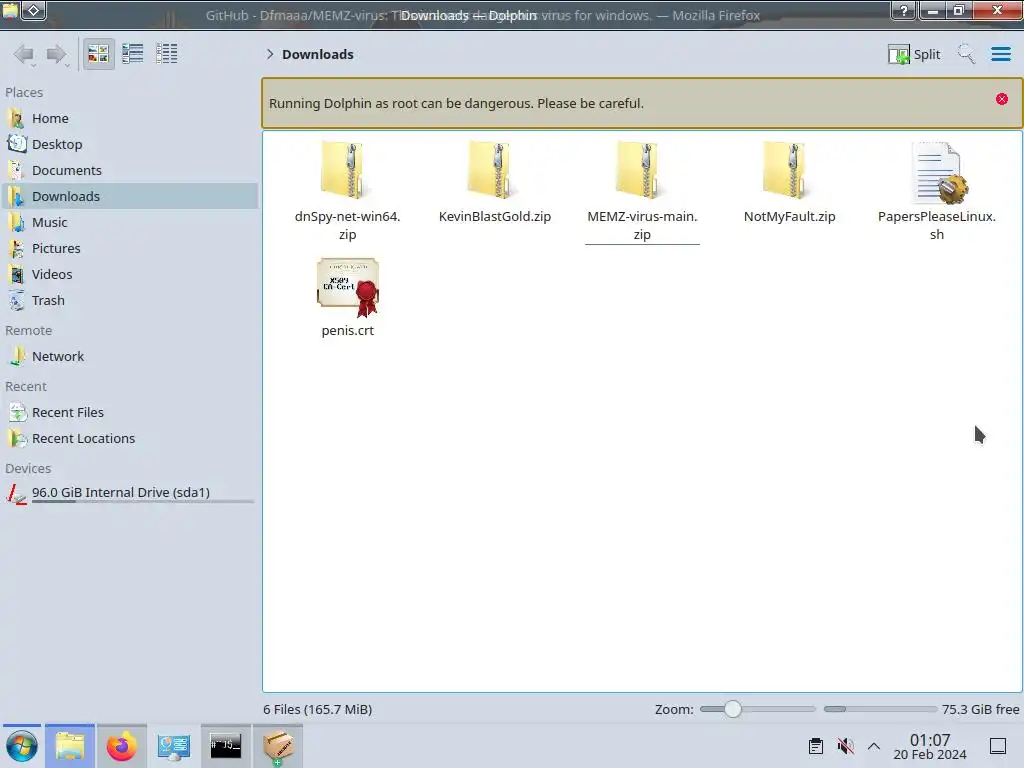This screenshot has height=768, width=1024.
Task: Click the Downloads breadcrumb in location bar
Action: coord(317,54)
